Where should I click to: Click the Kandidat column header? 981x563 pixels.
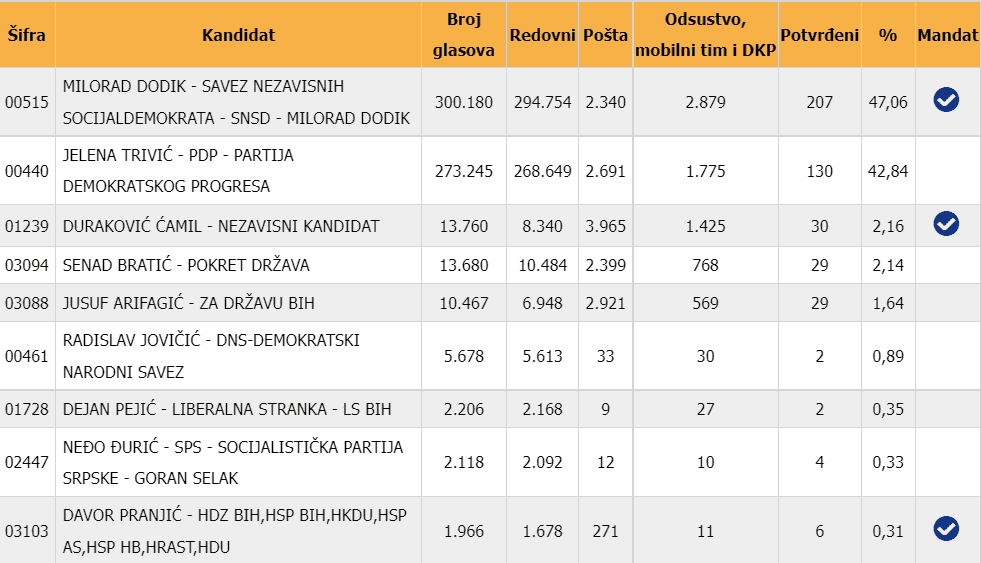238,35
